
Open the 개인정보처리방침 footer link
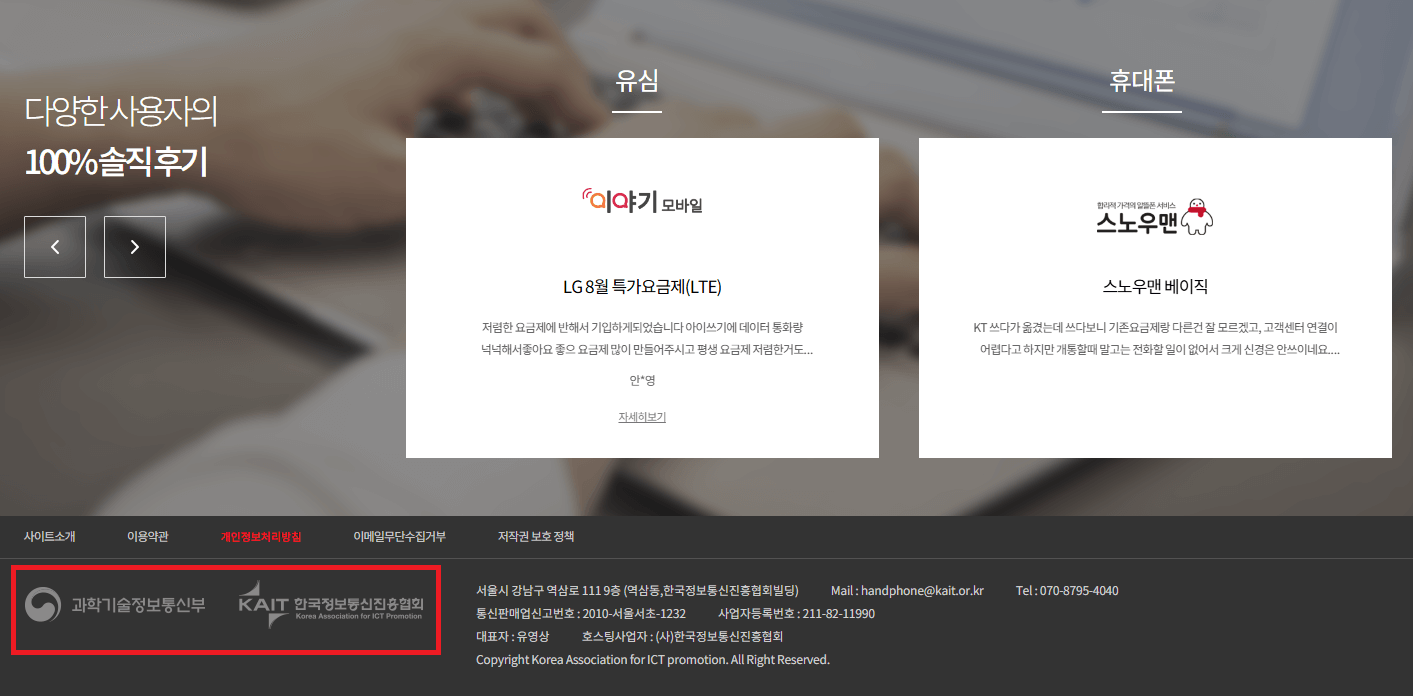[x=261, y=537]
